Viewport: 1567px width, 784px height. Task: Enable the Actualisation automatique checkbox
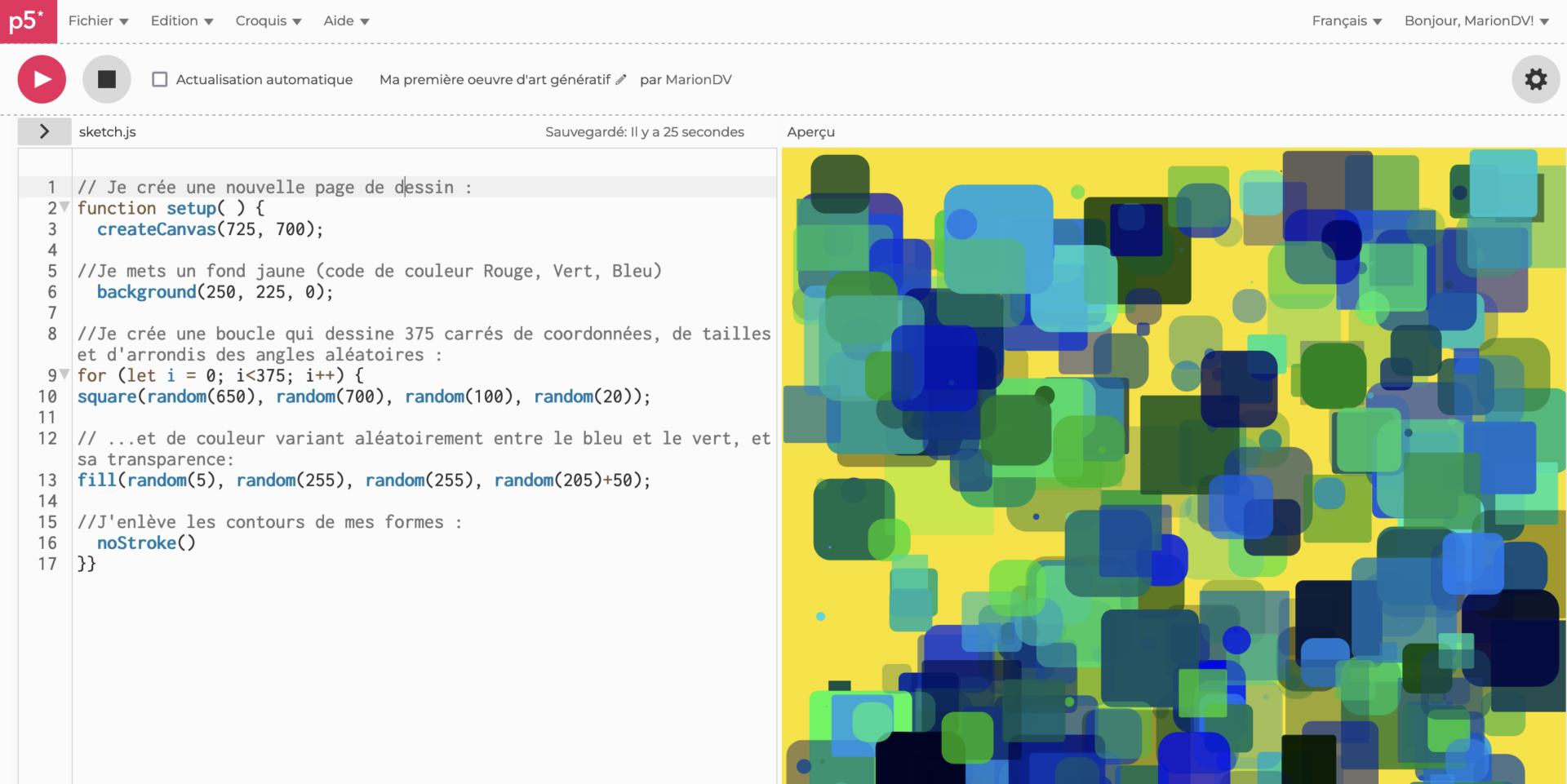(x=160, y=79)
